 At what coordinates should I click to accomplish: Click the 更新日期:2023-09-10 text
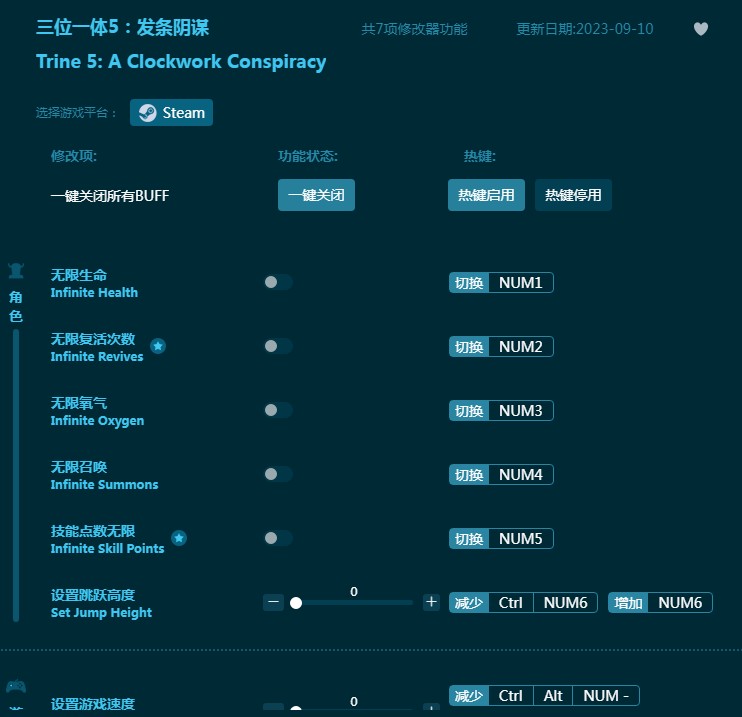pyautogui.click(x=584, y=29)
